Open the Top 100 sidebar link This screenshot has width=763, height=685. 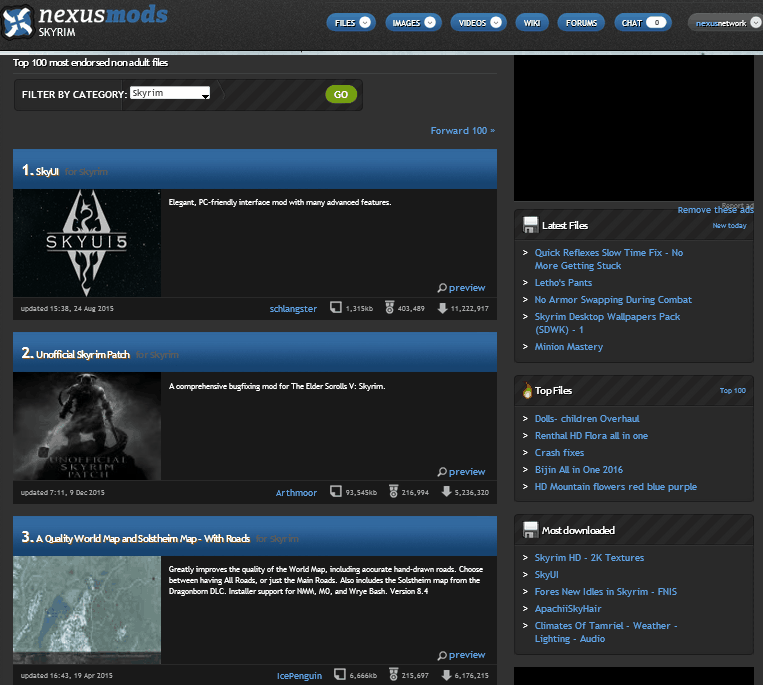[x=732, y=390]
